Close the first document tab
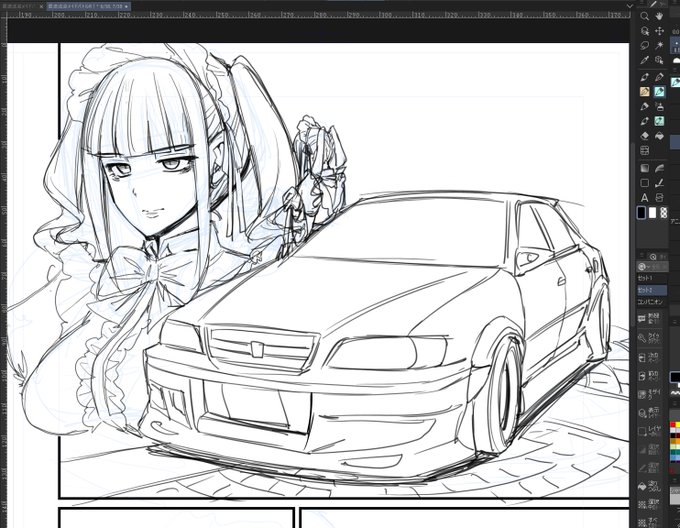The height and width of the screenshot is (528, 680). pos(42,7)
